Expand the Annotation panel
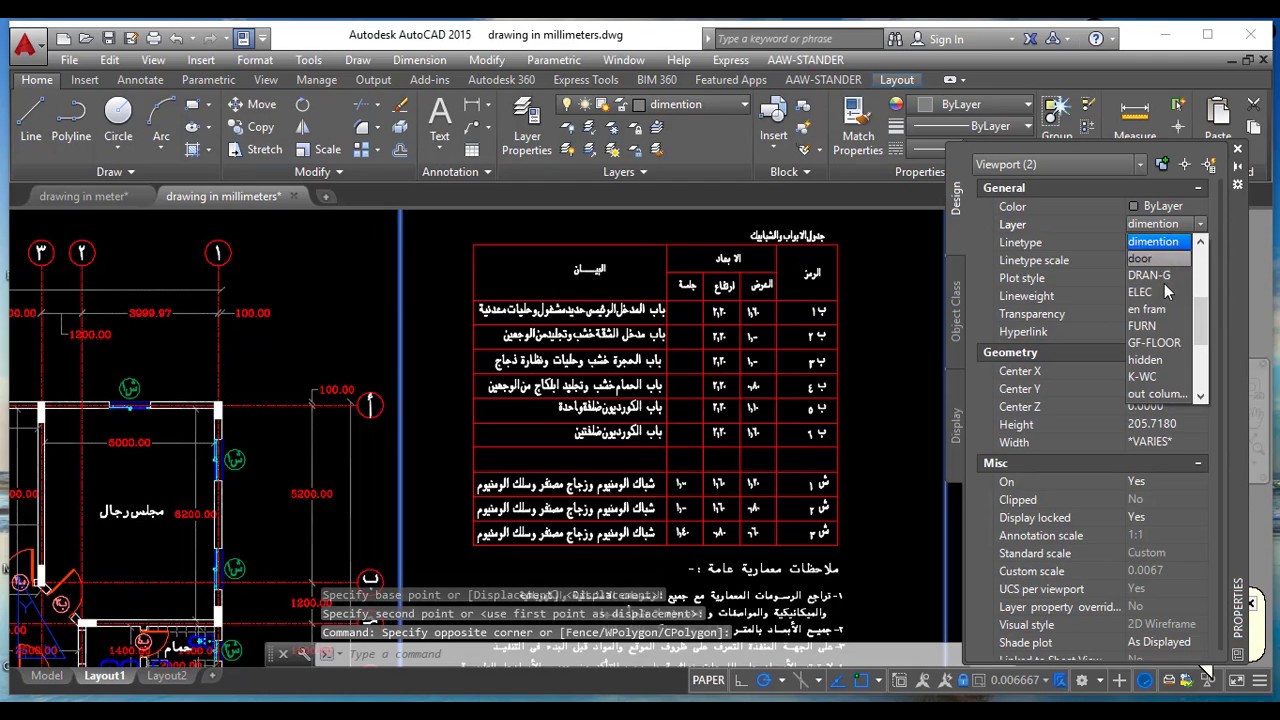Image resolution: width=1280 pixels, height=720 pixels. [456, 172]
